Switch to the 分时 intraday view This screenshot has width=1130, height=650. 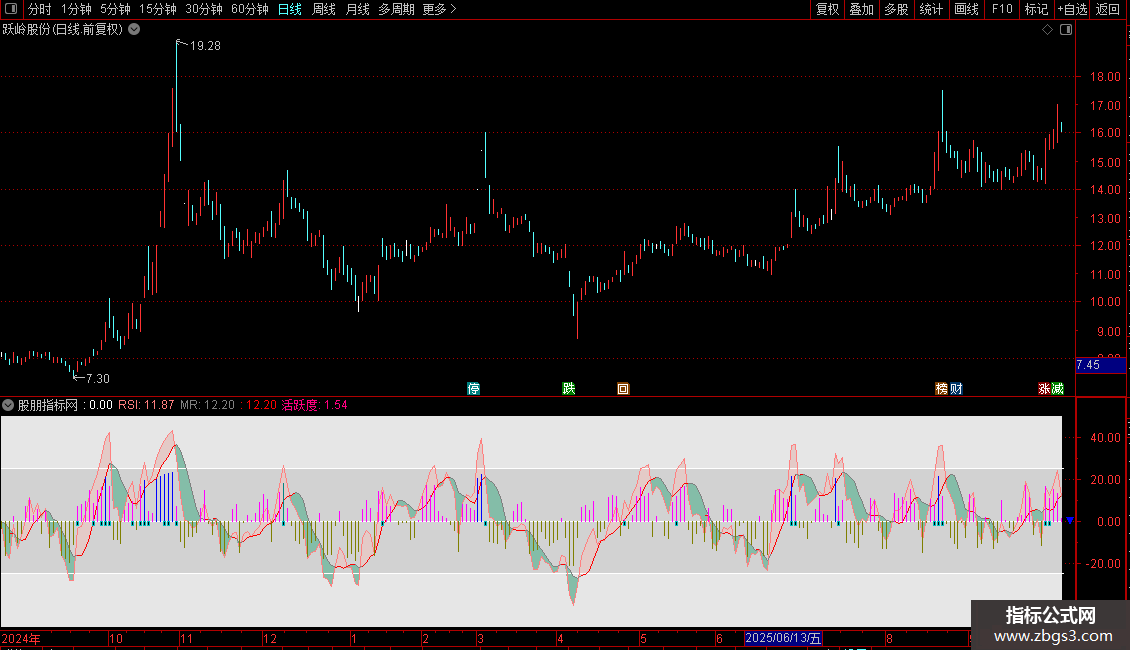click(x=40, y=9)
